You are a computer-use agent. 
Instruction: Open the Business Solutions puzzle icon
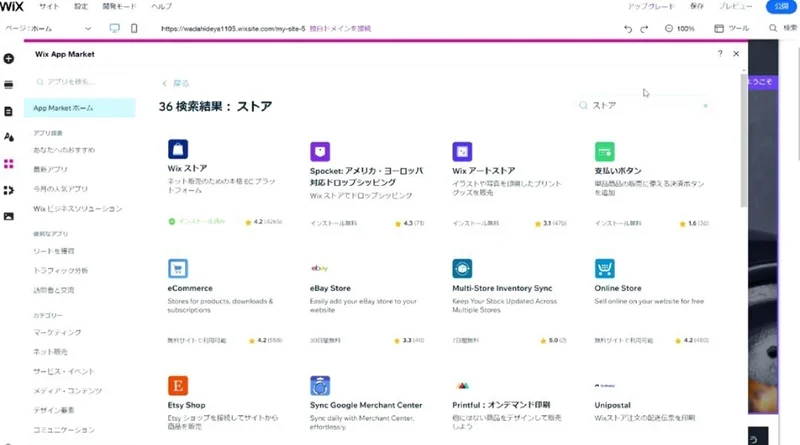pyautogui.click(x=9, y=190)
